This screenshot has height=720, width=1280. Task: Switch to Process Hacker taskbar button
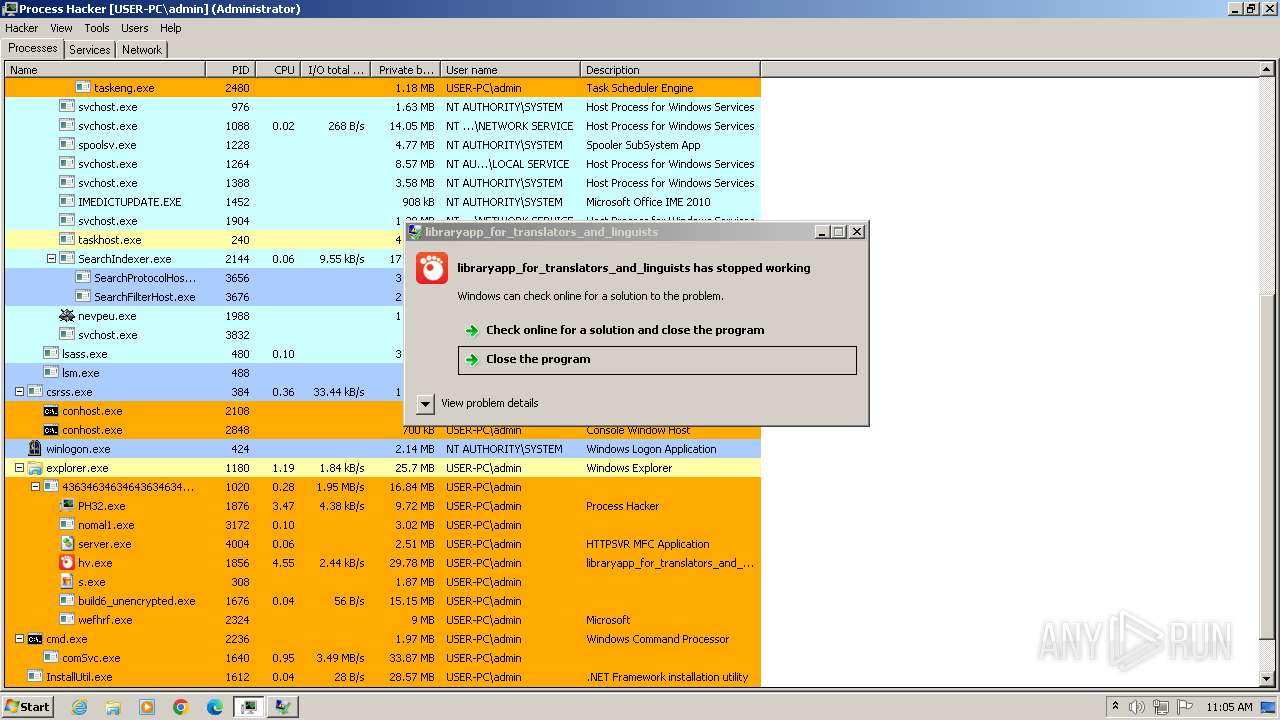tap(248, 707)
